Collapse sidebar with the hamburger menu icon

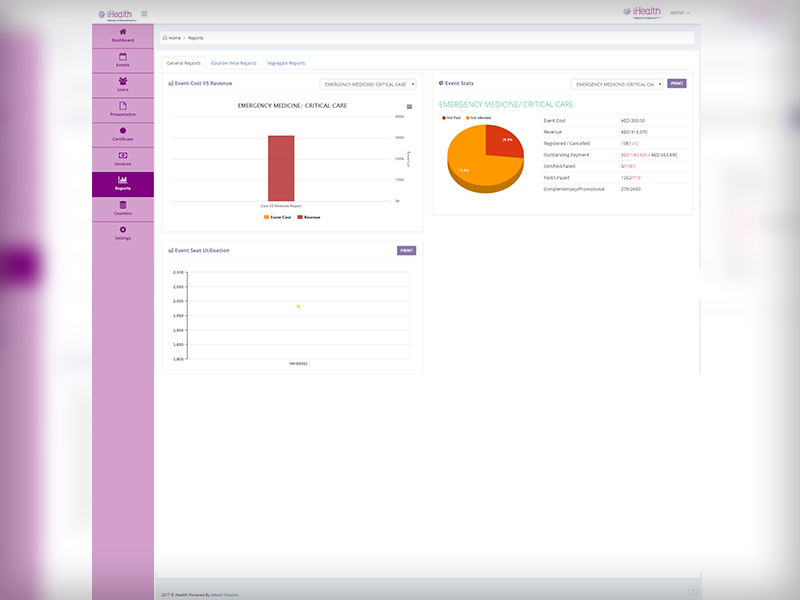point(144,13)
